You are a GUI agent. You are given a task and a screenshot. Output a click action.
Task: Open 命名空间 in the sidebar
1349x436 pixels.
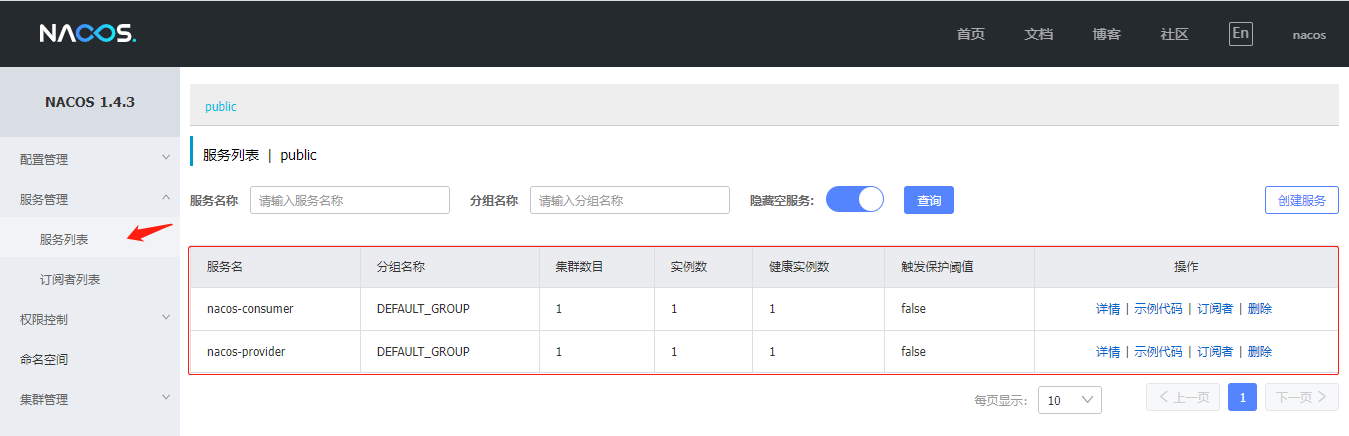tap(44, 359)
